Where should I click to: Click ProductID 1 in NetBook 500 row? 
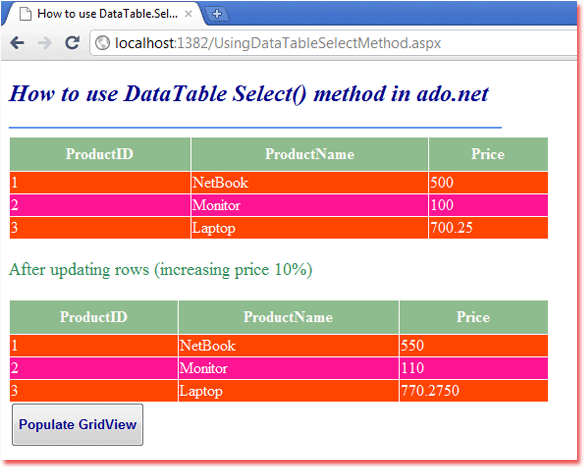(x=100, y=183)
